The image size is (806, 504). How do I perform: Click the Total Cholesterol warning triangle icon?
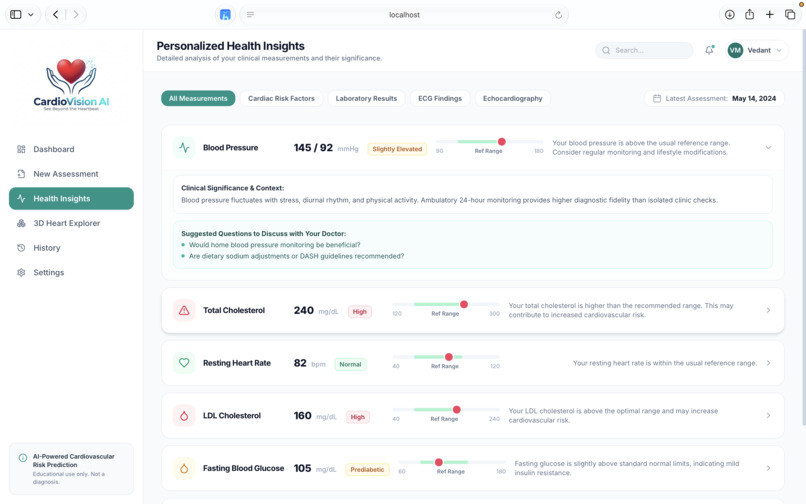(x=184, y=311)
